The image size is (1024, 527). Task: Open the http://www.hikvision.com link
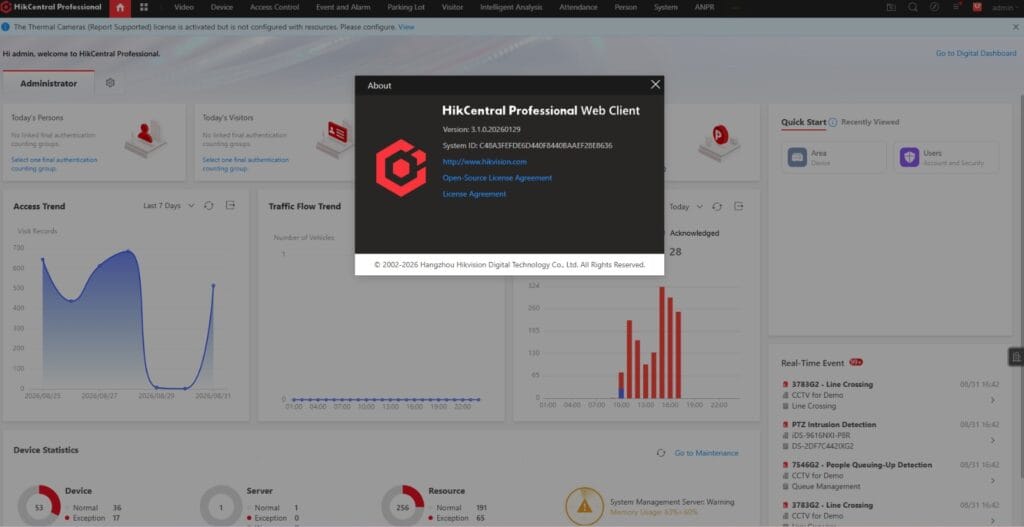(485, 162)
